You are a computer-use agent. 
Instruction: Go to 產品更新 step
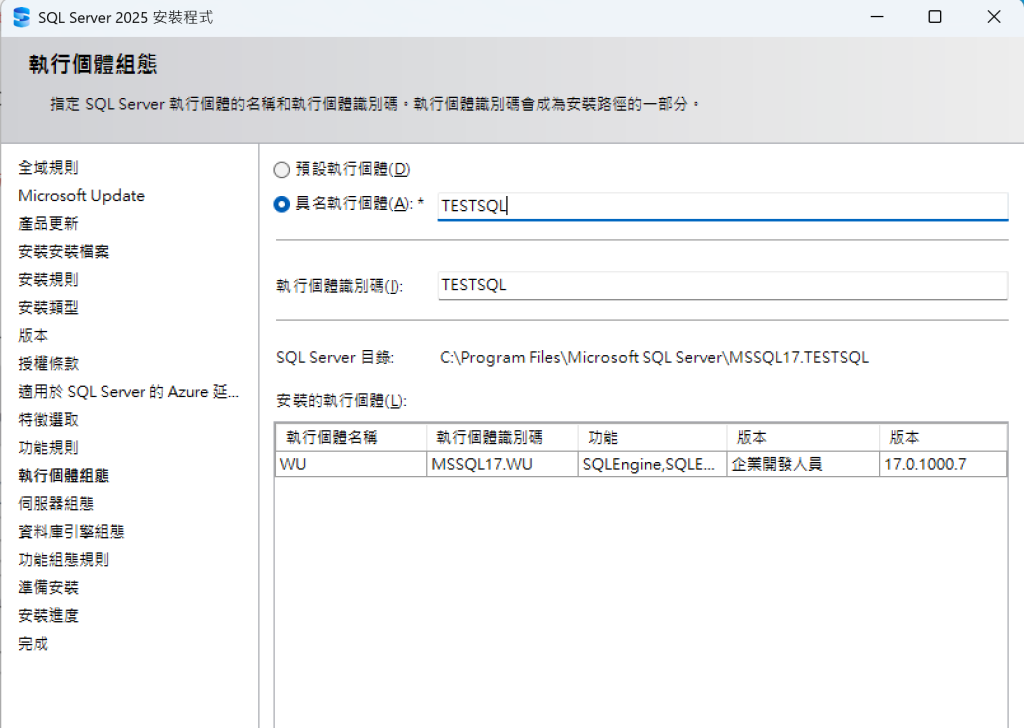pos(48,224)
